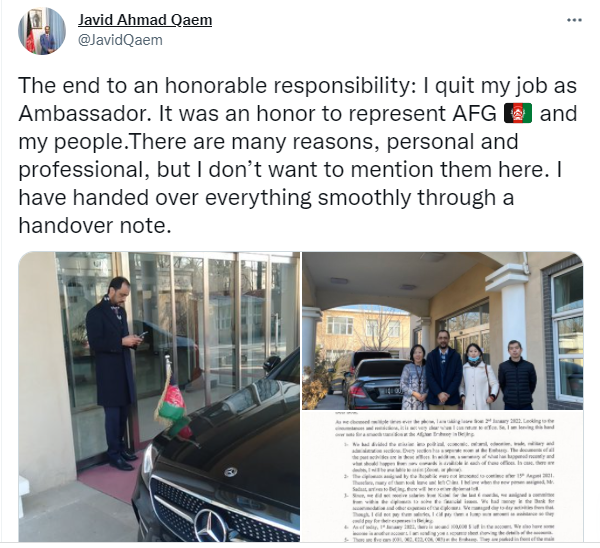600x548 pixels.
Task: Open the handover note document image
Action: click(442, 476)
